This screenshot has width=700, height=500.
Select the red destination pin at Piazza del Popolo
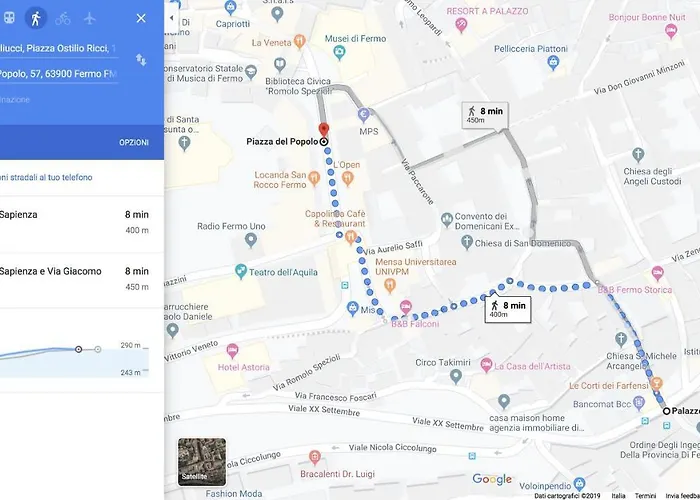point(324,130)
